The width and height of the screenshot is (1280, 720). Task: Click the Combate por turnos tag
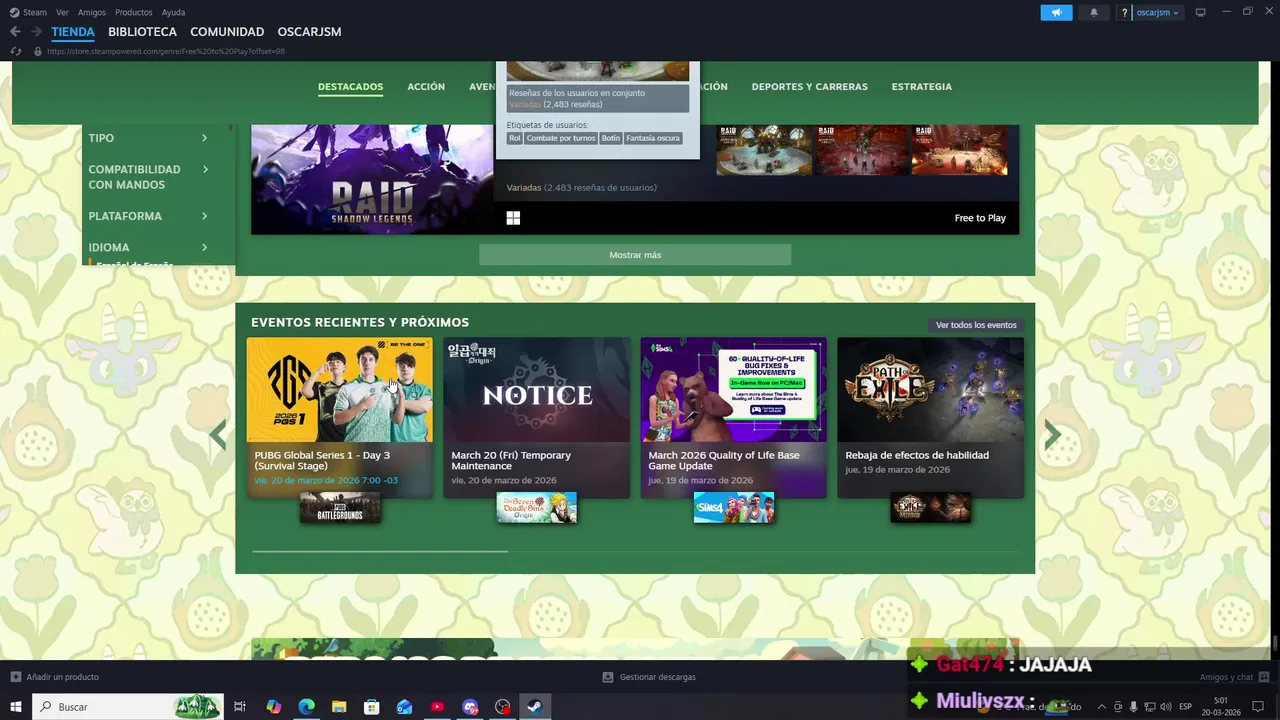561,138
